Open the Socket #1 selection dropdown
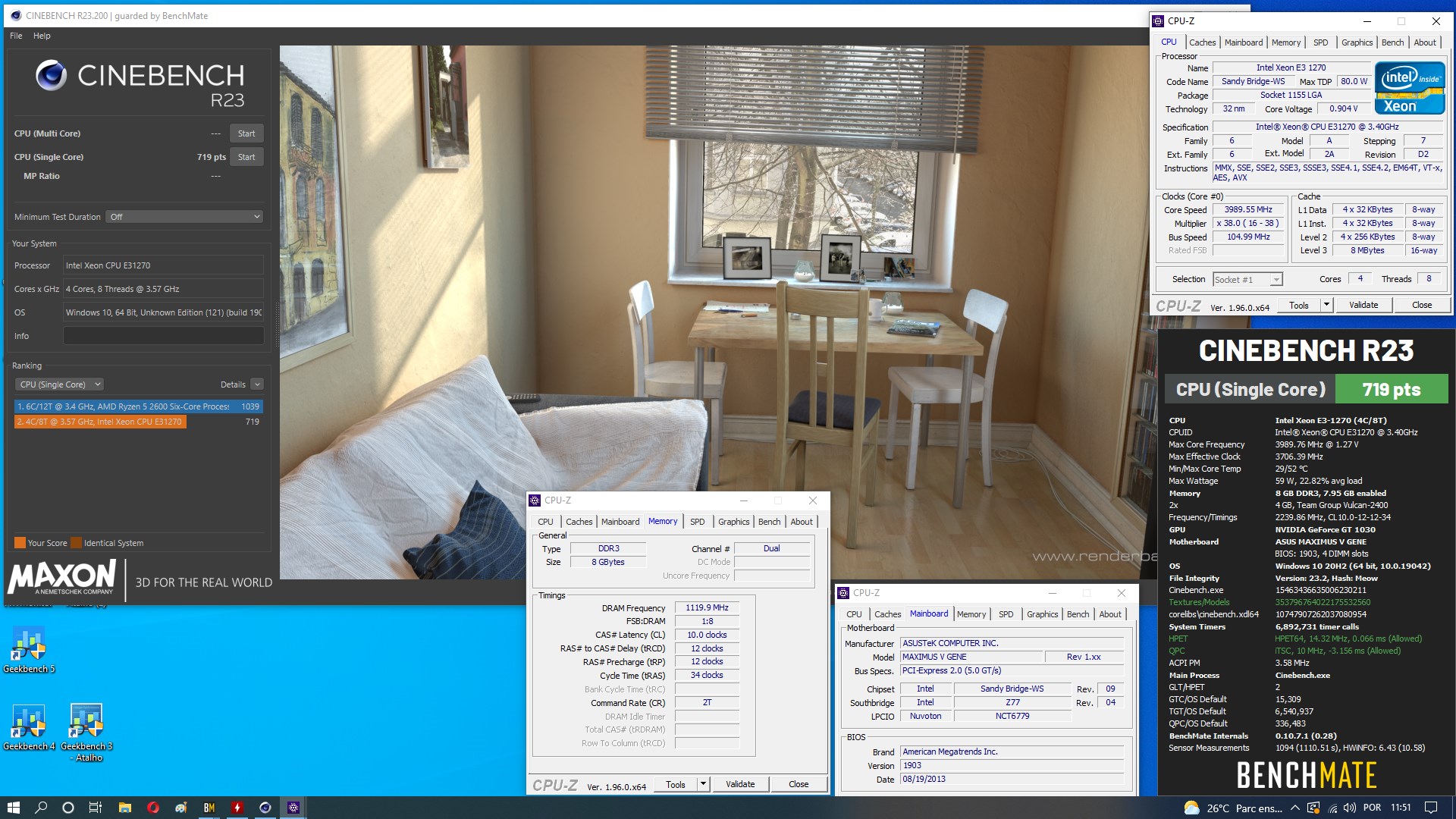1456x819 pixels. (x=1247, y=280)
